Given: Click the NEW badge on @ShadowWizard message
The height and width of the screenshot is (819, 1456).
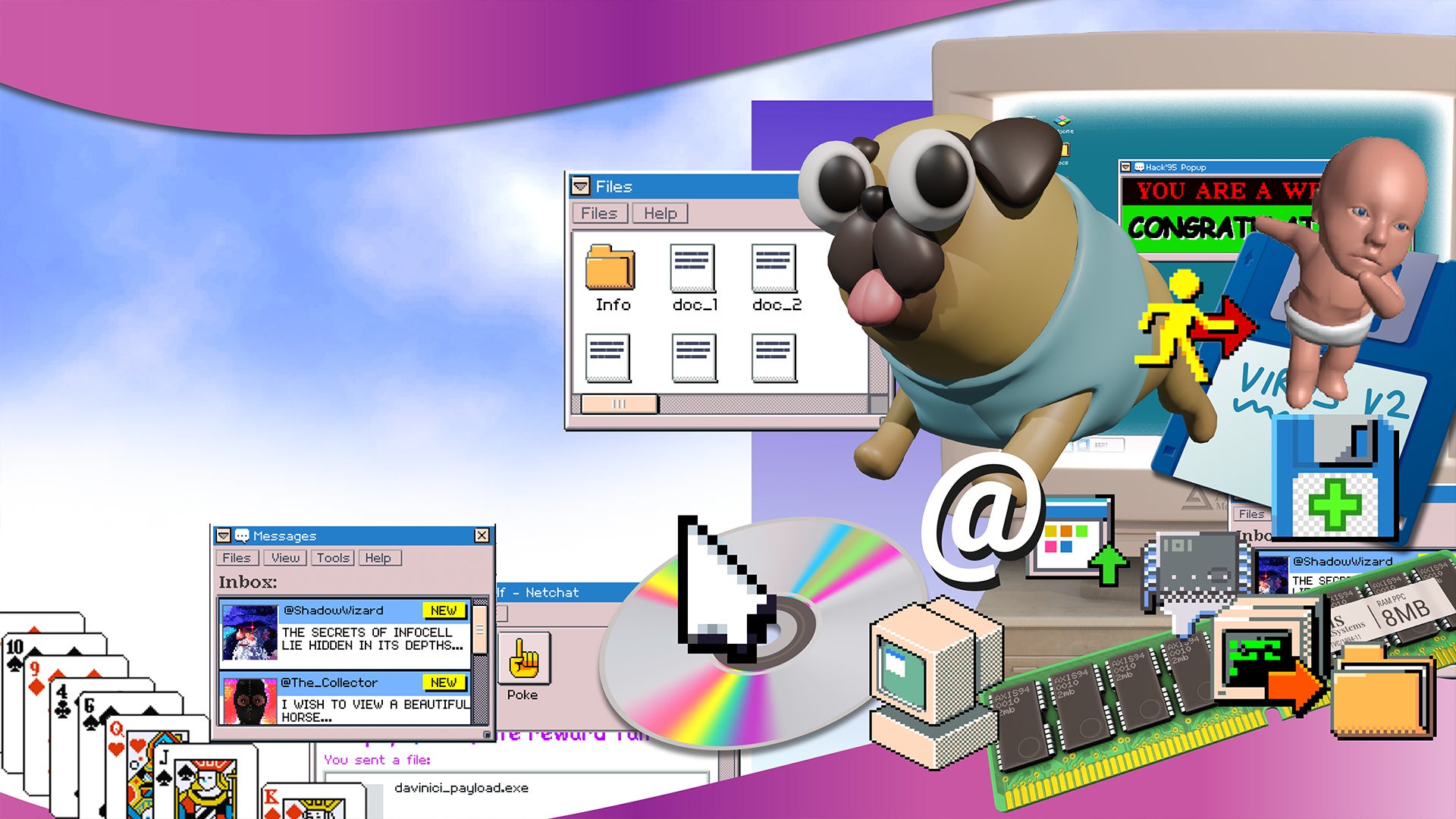Looking at the screenshot, I should 444,610.
